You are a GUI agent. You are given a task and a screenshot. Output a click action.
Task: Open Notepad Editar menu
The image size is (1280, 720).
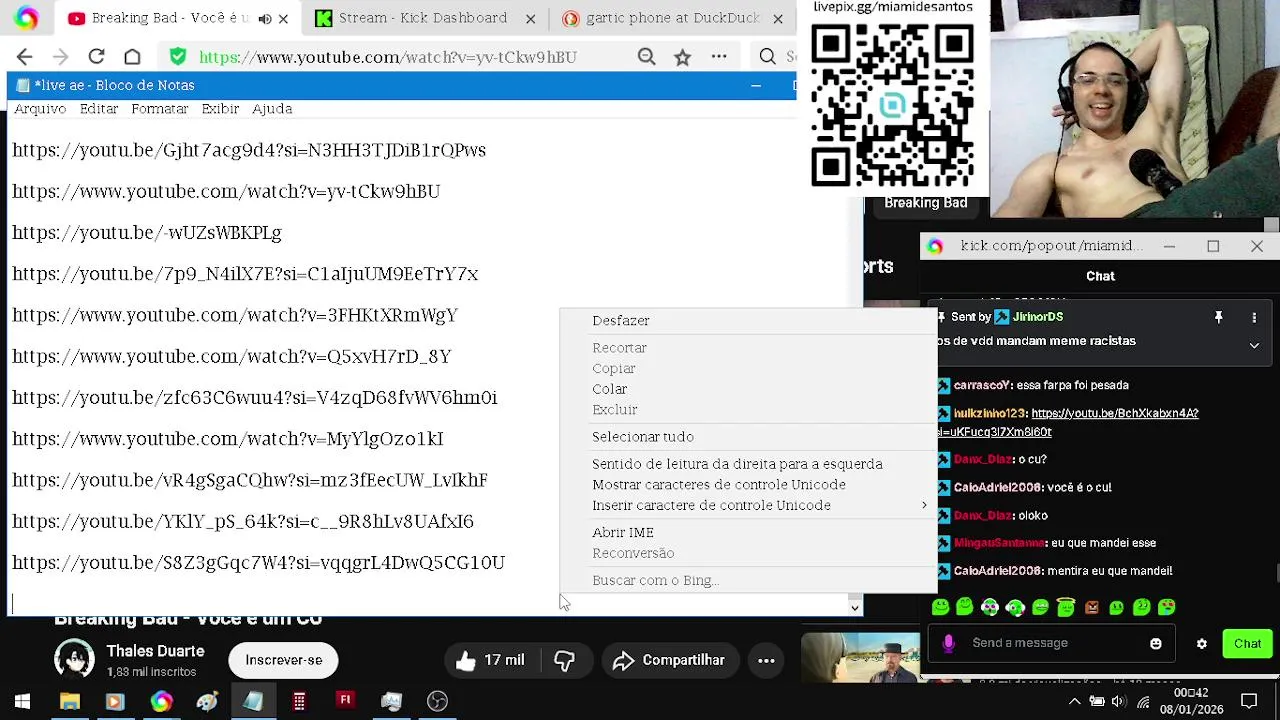click(x=99, y=109)
